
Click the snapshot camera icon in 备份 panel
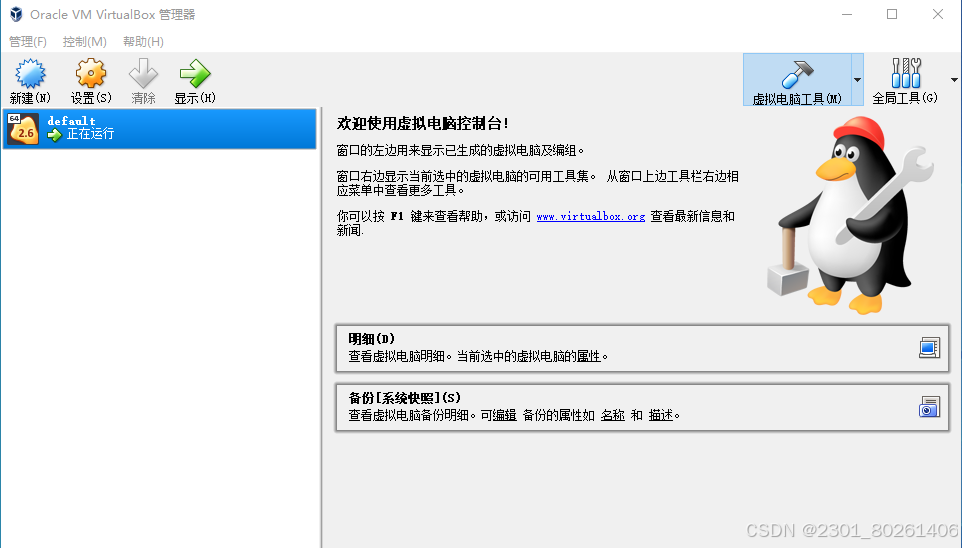pos(929,407)
